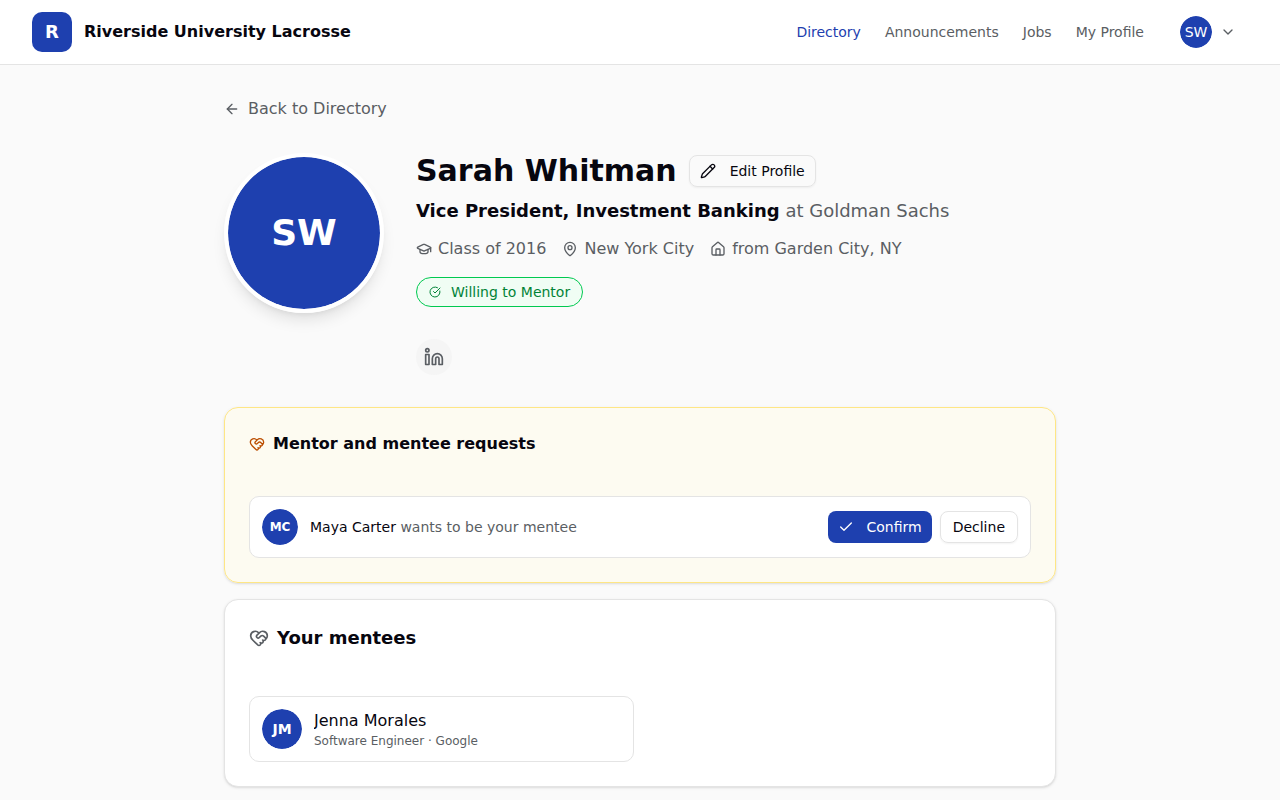Click the pencil icon in Edit Profile
The width and height of the screenshot is (1280, 800).
click(x=708, y=171)
